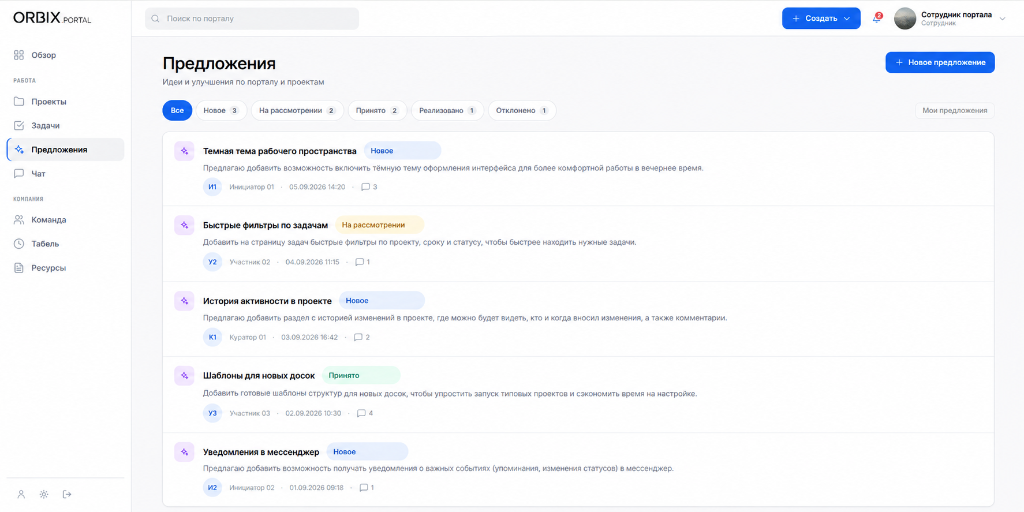Click the У3 author avatar badge
The height and width of the screenshot is (512, 1024).
pos(212,413)
